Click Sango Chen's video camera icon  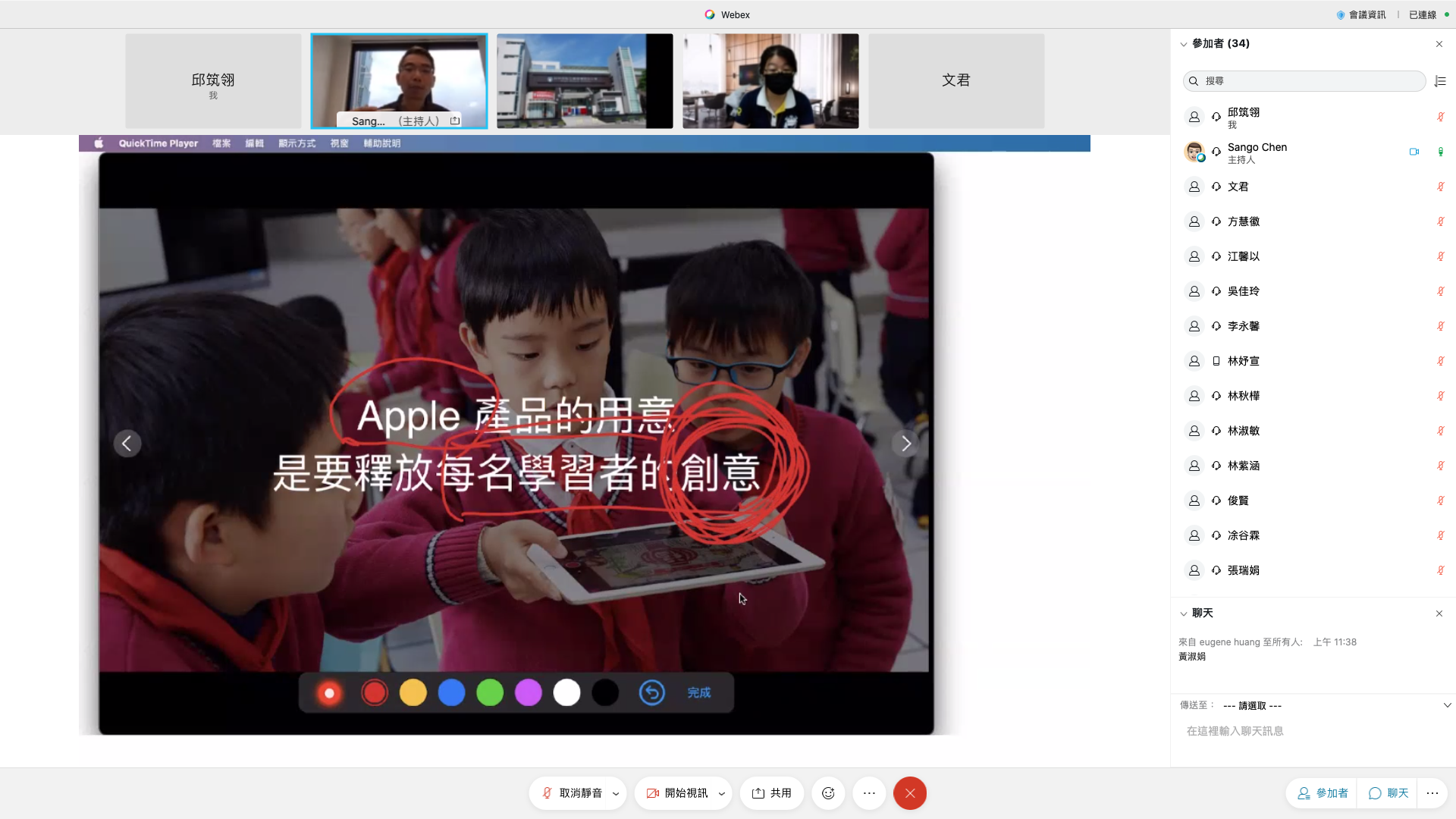tap(1414, 152)
